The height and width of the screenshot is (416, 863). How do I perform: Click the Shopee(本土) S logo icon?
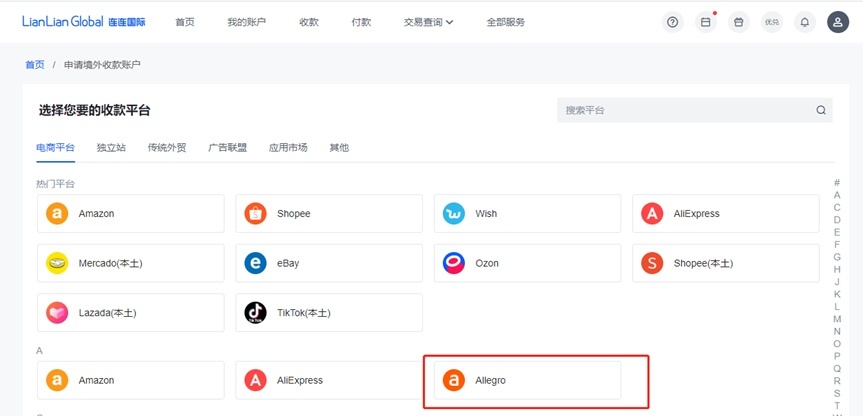(x=652, y=263)
